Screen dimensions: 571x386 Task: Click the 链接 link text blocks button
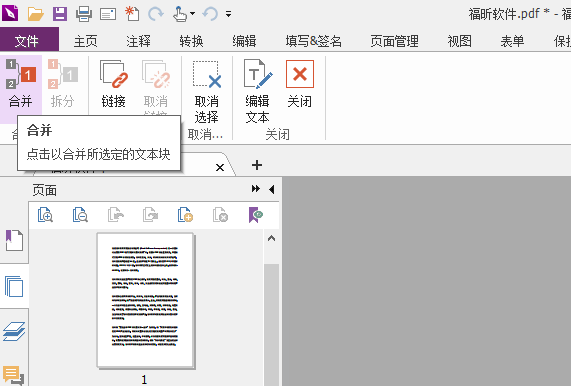114,84
